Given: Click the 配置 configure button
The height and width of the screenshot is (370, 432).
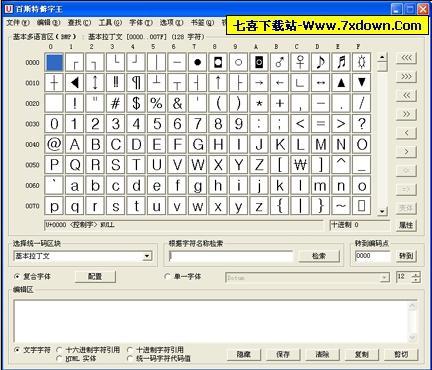Looking at the screenshot, I should pyautogui.click(x=95, y=277).
